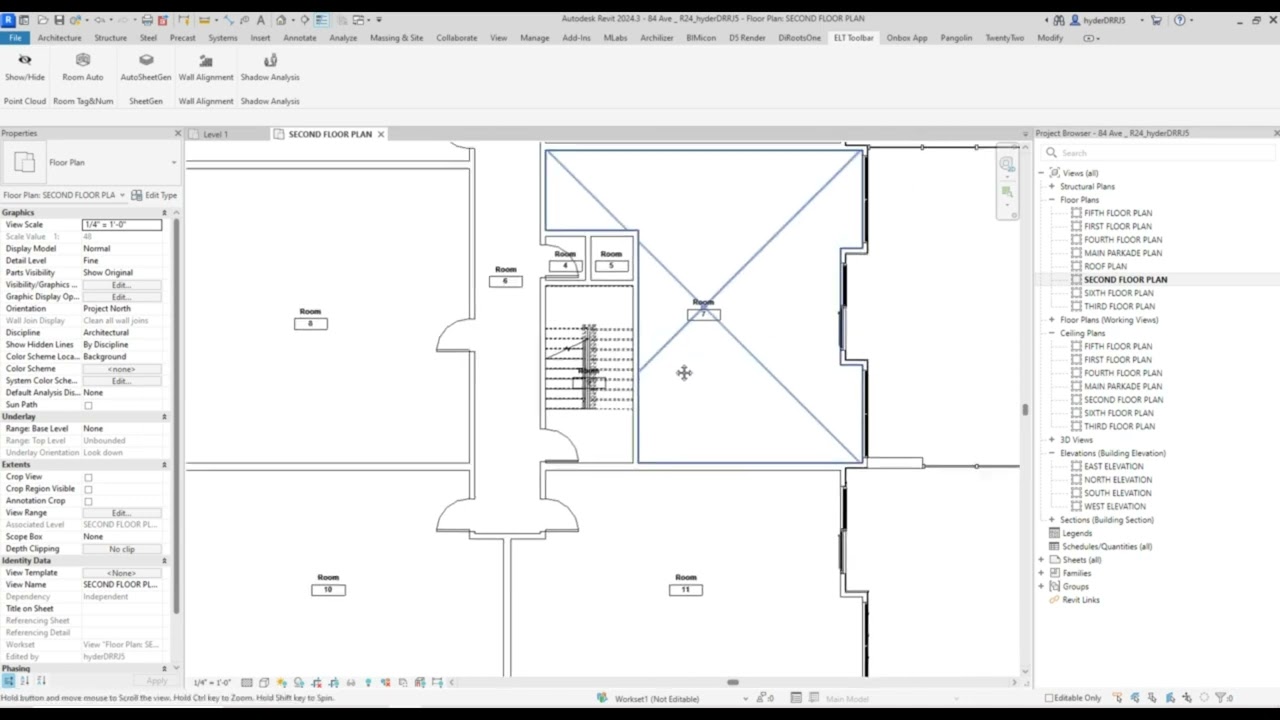Click the Worksets icon beside Workset1
Viewport: 1280px width, 720px height.
click(603, 698)
